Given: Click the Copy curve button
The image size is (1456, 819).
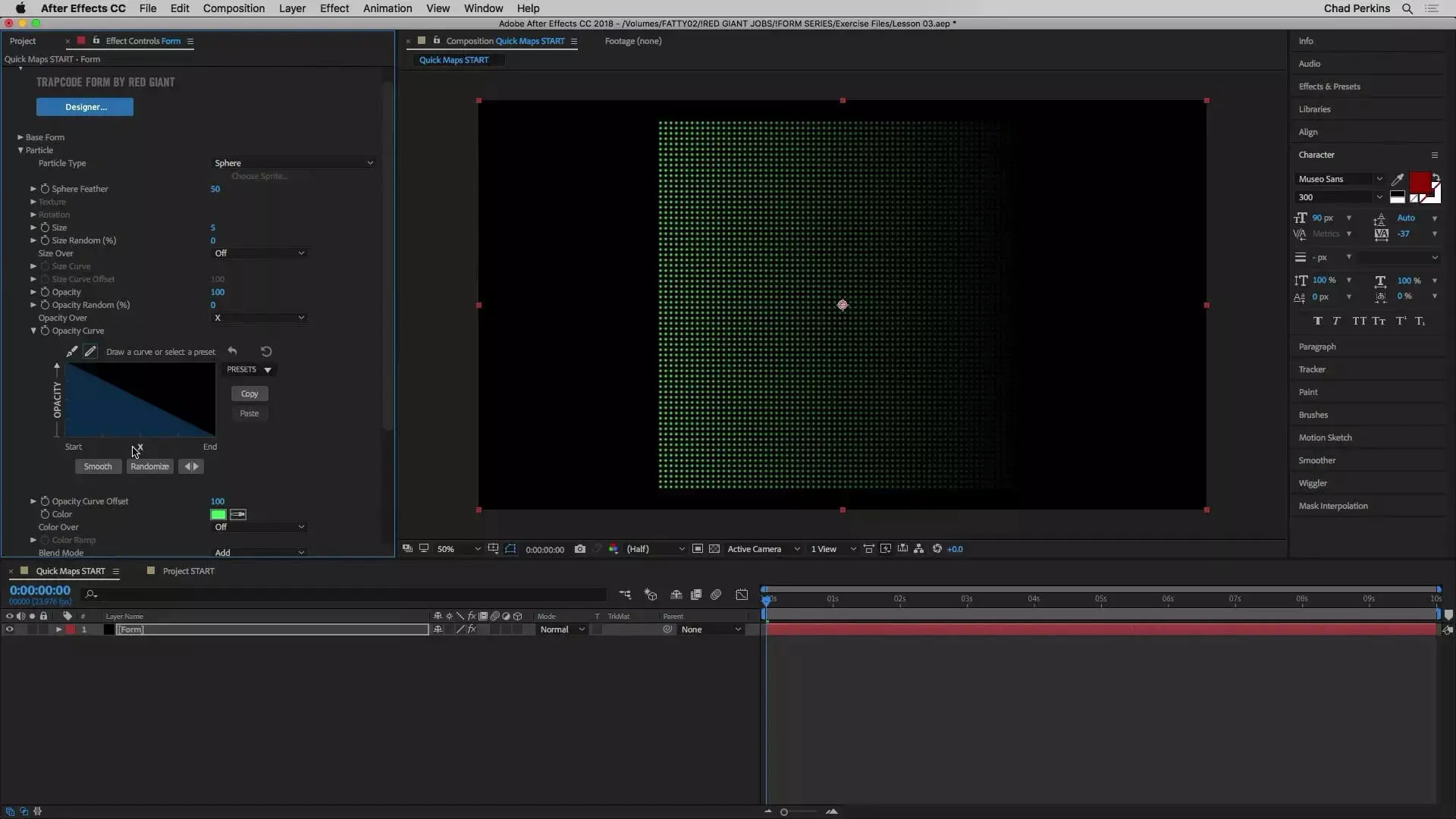Looking at the screenshot, I should 249,394.
